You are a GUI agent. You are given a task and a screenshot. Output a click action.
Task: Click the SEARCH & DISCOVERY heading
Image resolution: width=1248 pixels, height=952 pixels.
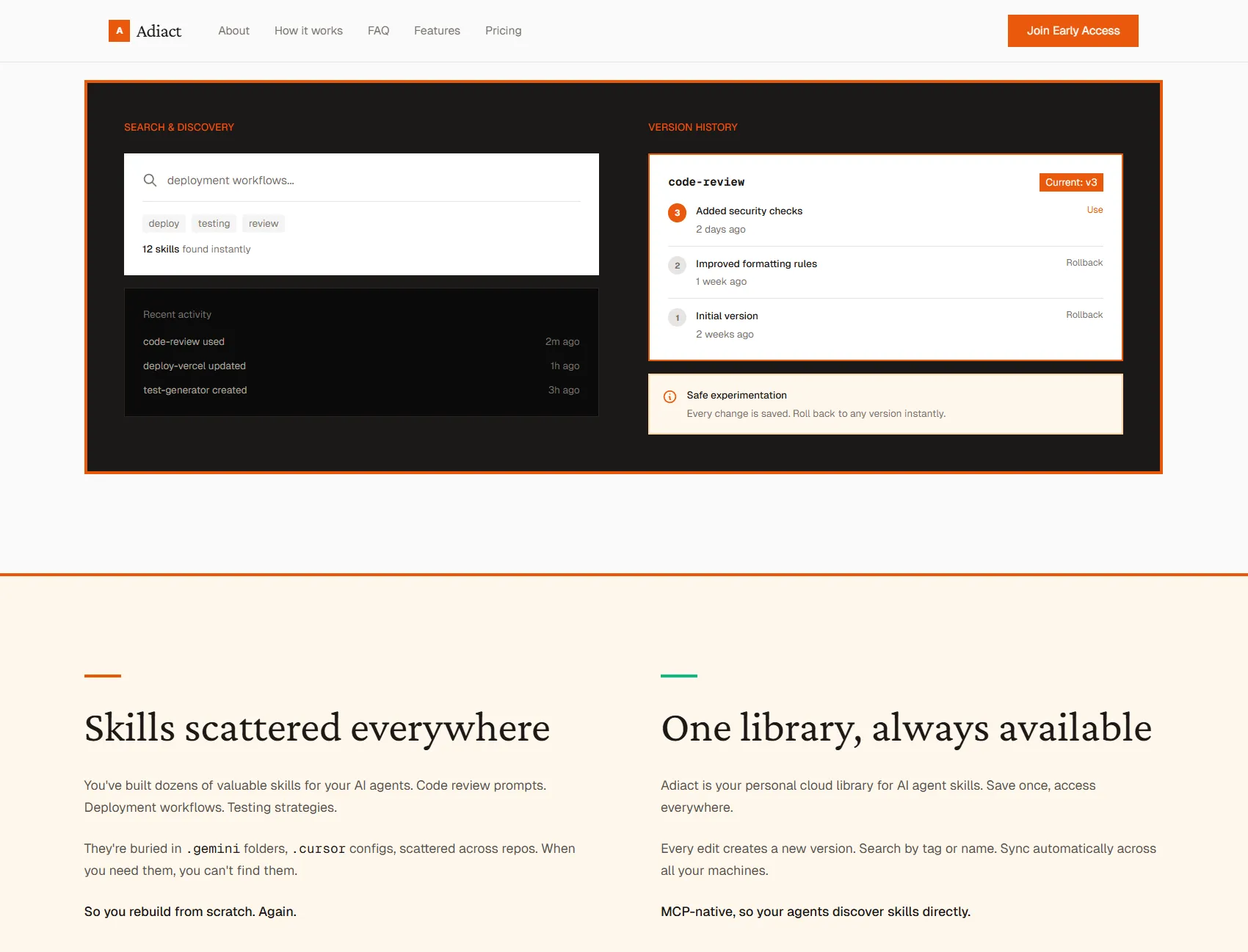[x=179, y=127]
